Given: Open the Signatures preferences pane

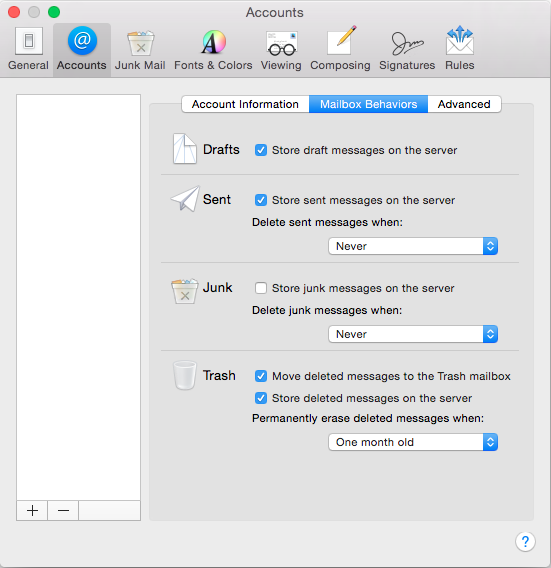Looking at the screenshot, I should (407, 49).
